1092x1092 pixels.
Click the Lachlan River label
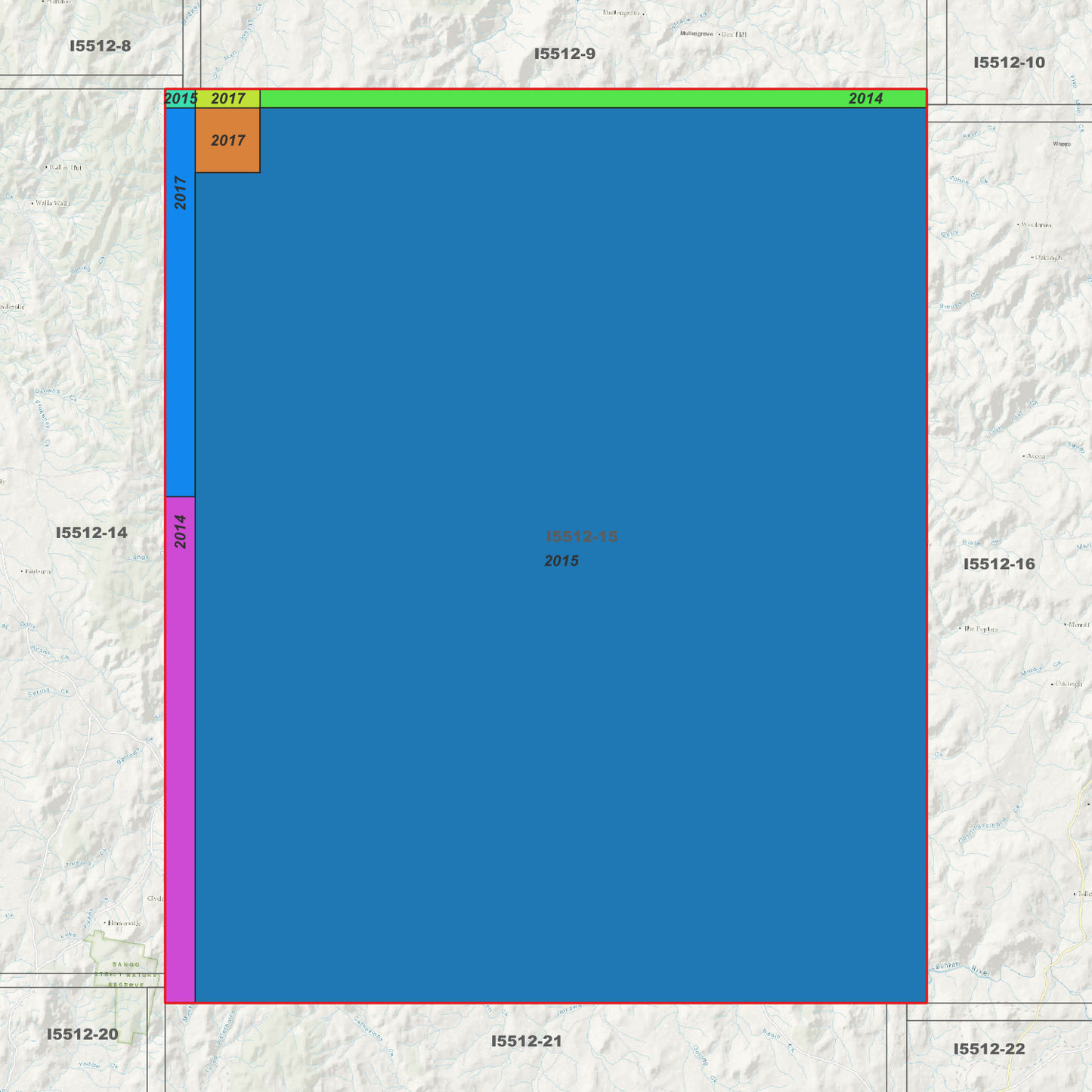click(x=961, y=969)
